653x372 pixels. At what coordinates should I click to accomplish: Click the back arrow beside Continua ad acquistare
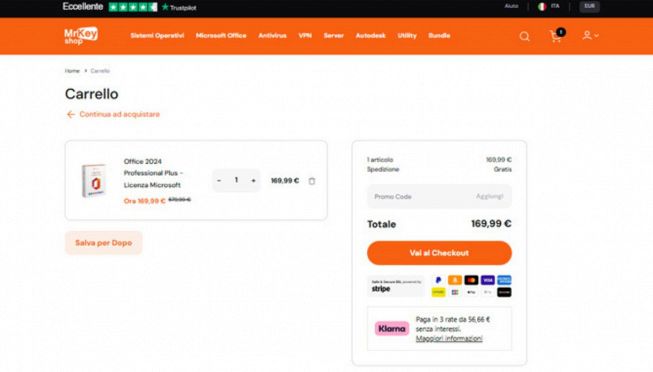71,114
